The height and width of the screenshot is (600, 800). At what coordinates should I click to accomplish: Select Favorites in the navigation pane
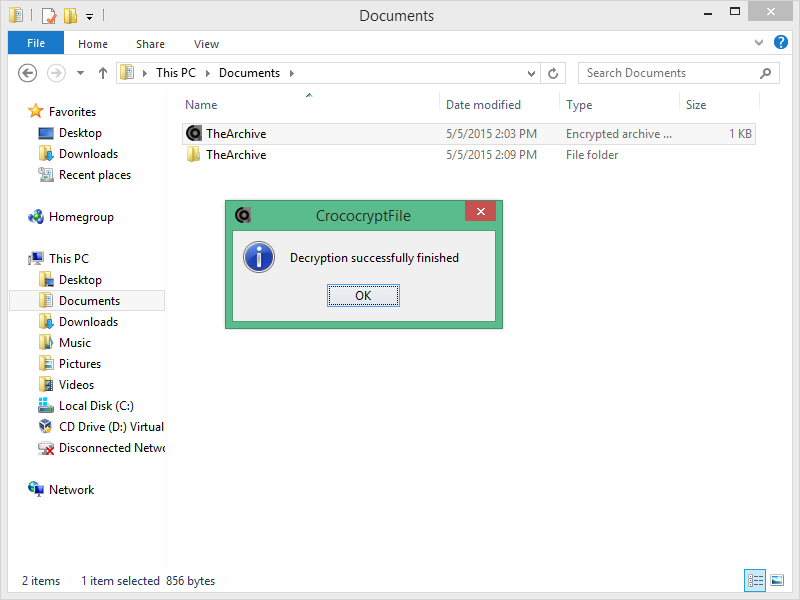pyautogui.click(x=72, y=112)
